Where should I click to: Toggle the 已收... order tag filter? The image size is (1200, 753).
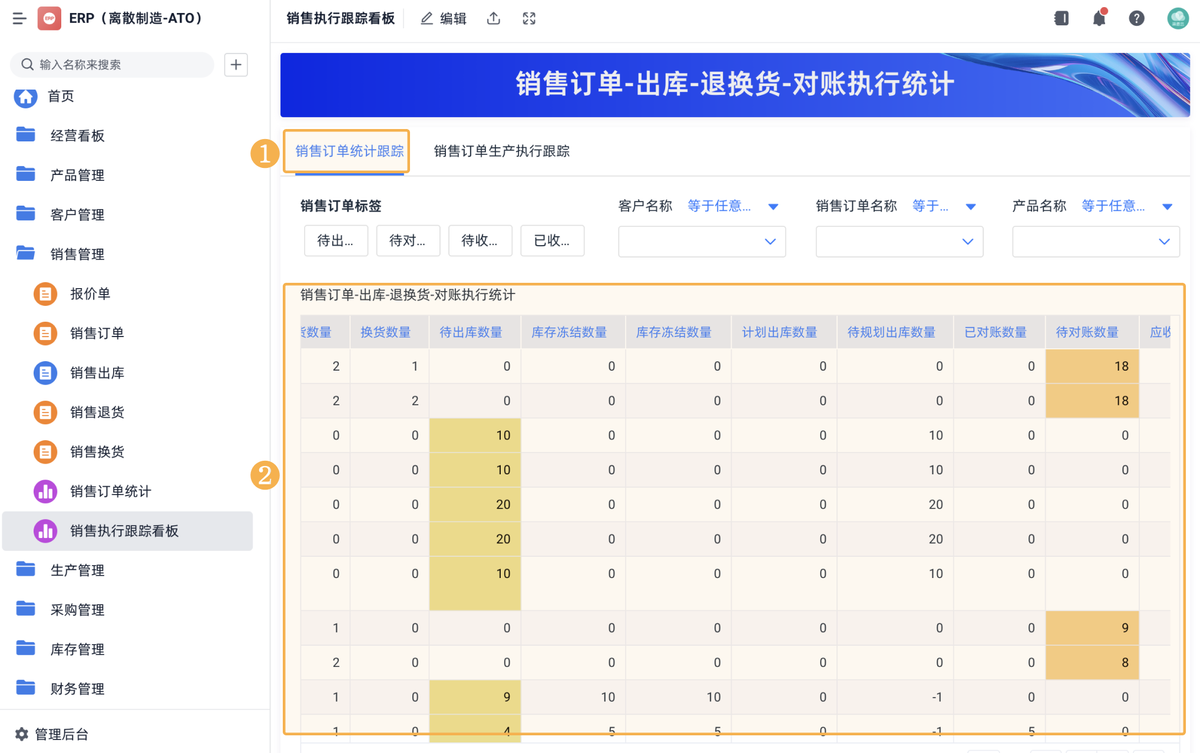point(552,240)
